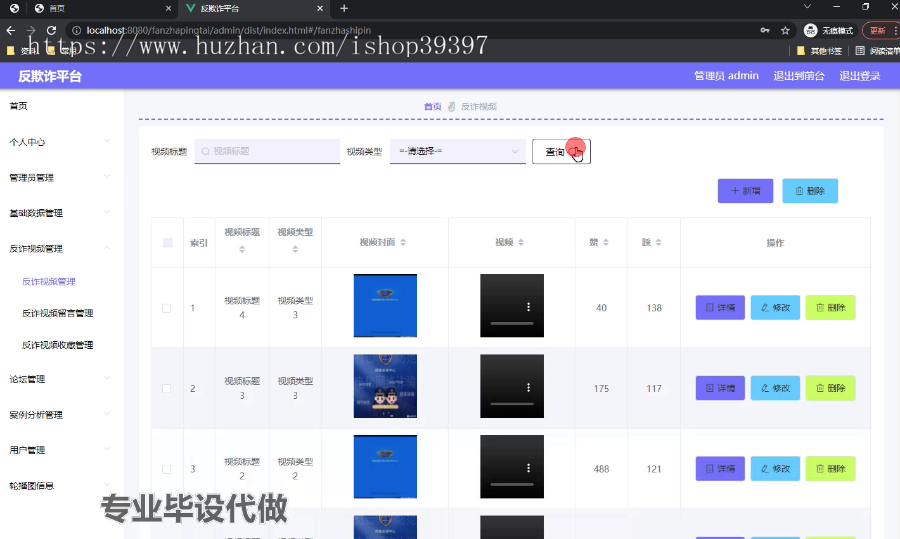
Task: Click the browser back arrow
Action: click(x=11, y=30)
